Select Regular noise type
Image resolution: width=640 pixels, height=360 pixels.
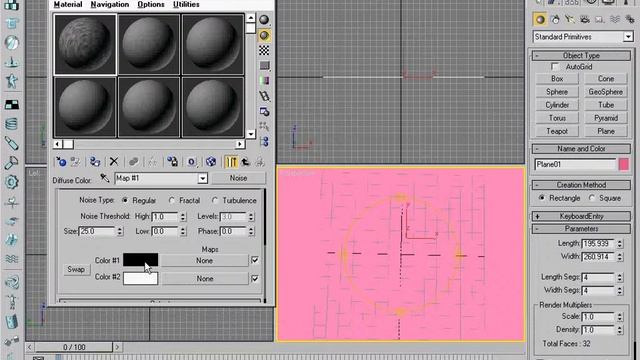(x=125, y=200)
